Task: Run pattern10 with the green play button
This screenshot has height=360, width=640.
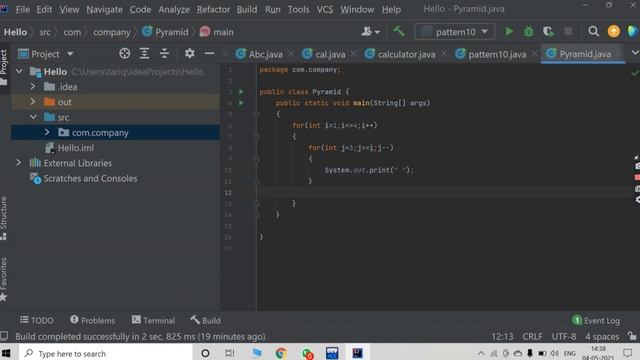Action: coord(509,31)
